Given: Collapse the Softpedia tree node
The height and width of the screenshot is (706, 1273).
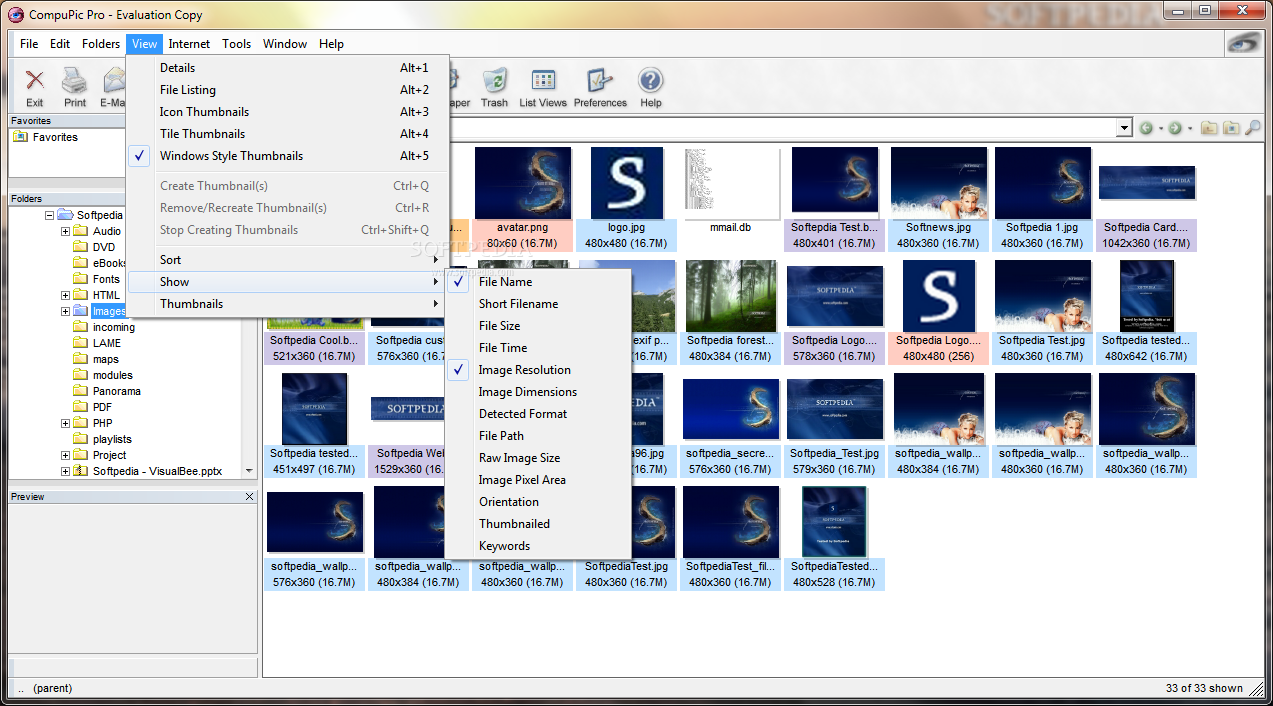Looking at the screenshot, I should point(50,215).
